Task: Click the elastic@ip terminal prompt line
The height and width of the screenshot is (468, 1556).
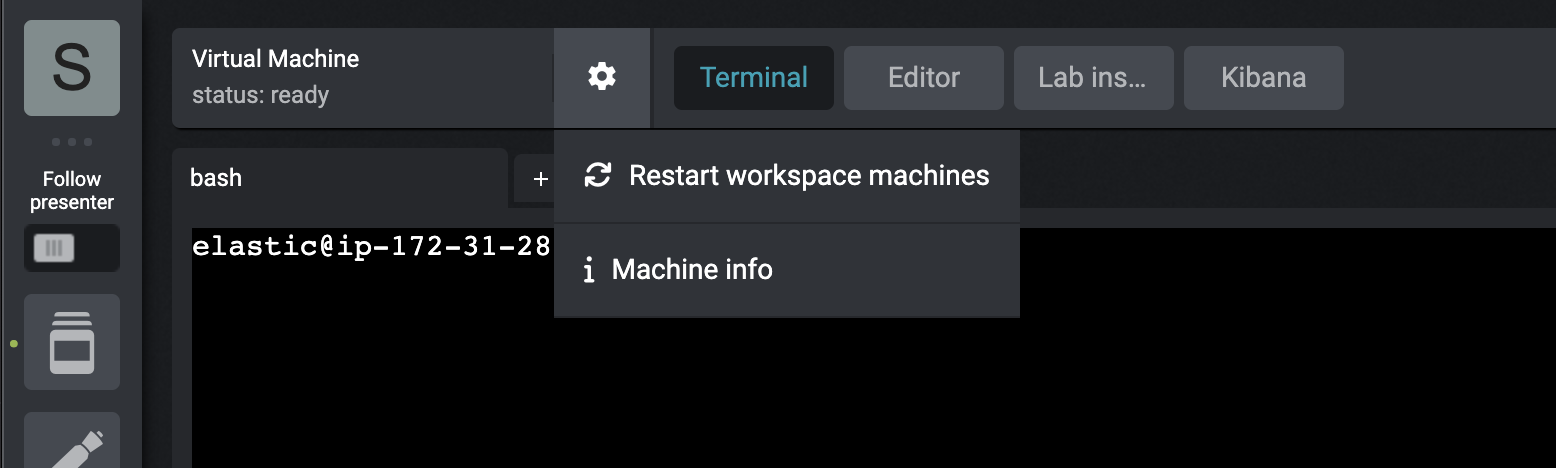Action: coord(372,246)
